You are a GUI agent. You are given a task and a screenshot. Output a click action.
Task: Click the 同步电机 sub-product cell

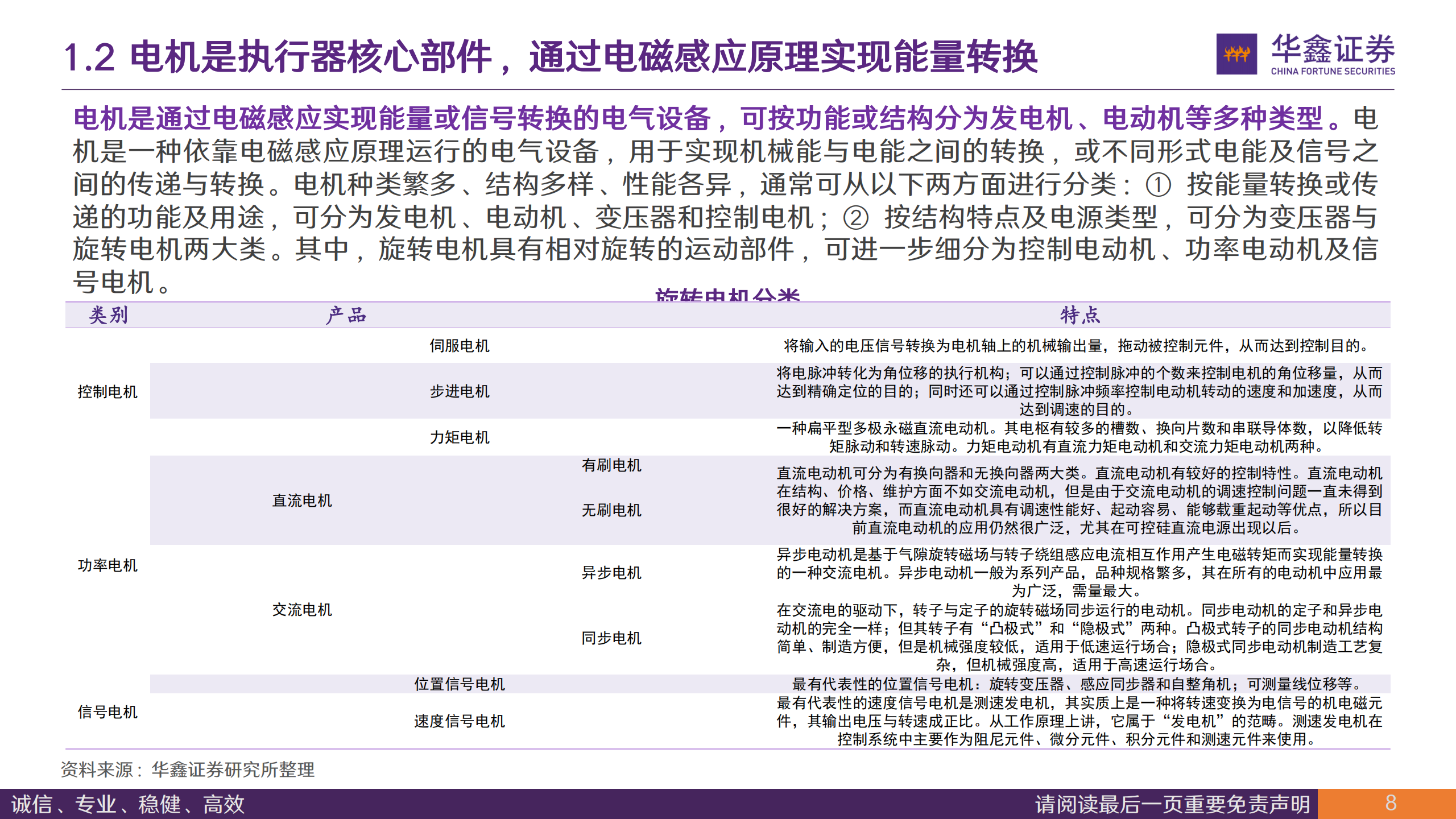pyautogui.click(x=611, y=638)
